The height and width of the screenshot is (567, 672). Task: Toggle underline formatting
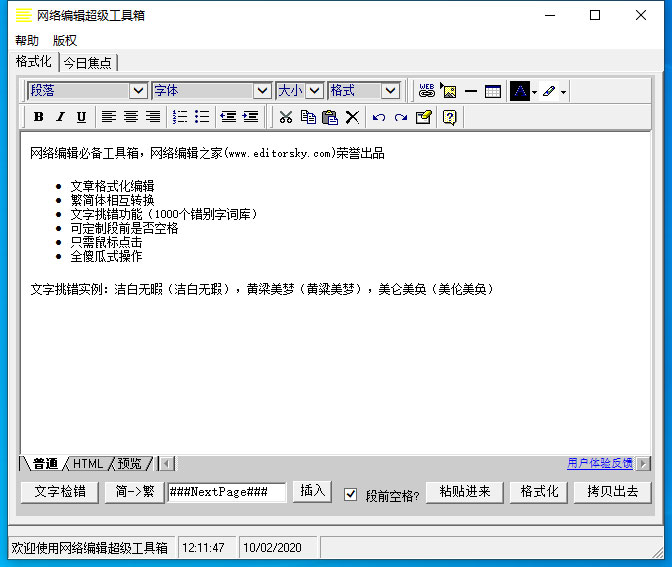(x=81, y=117)
